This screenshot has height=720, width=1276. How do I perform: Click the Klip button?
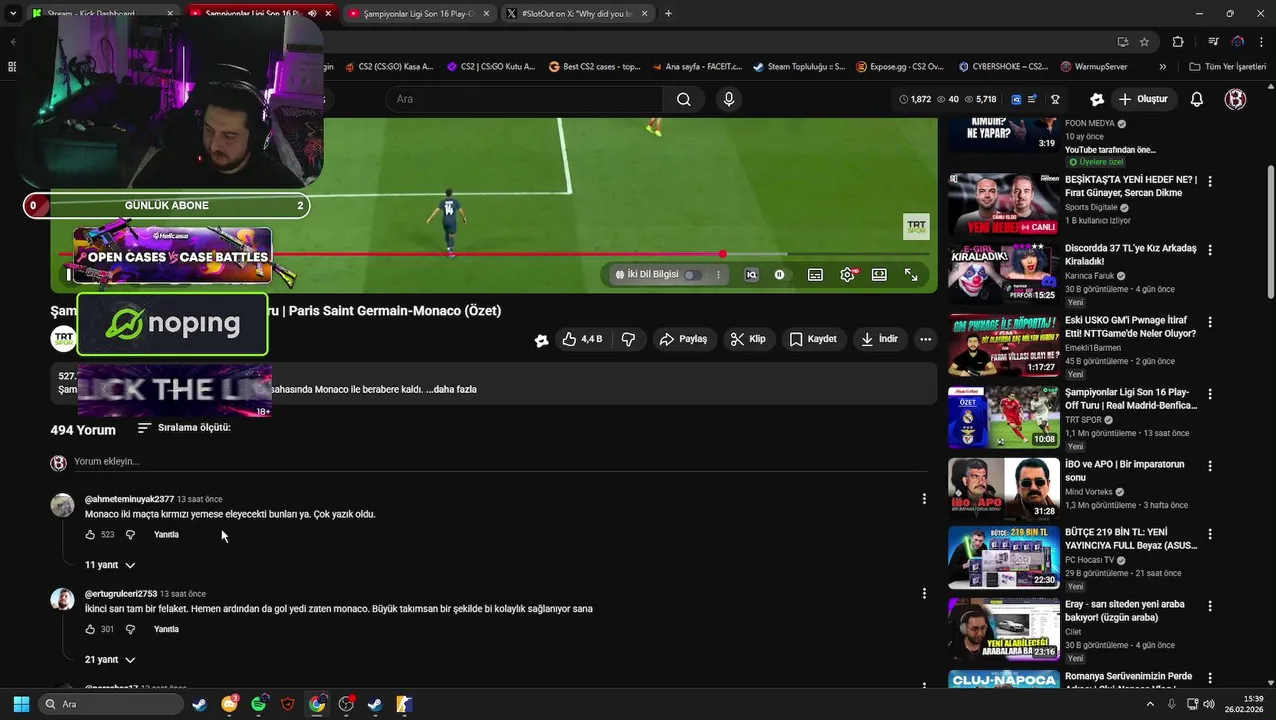pos(748,339)
